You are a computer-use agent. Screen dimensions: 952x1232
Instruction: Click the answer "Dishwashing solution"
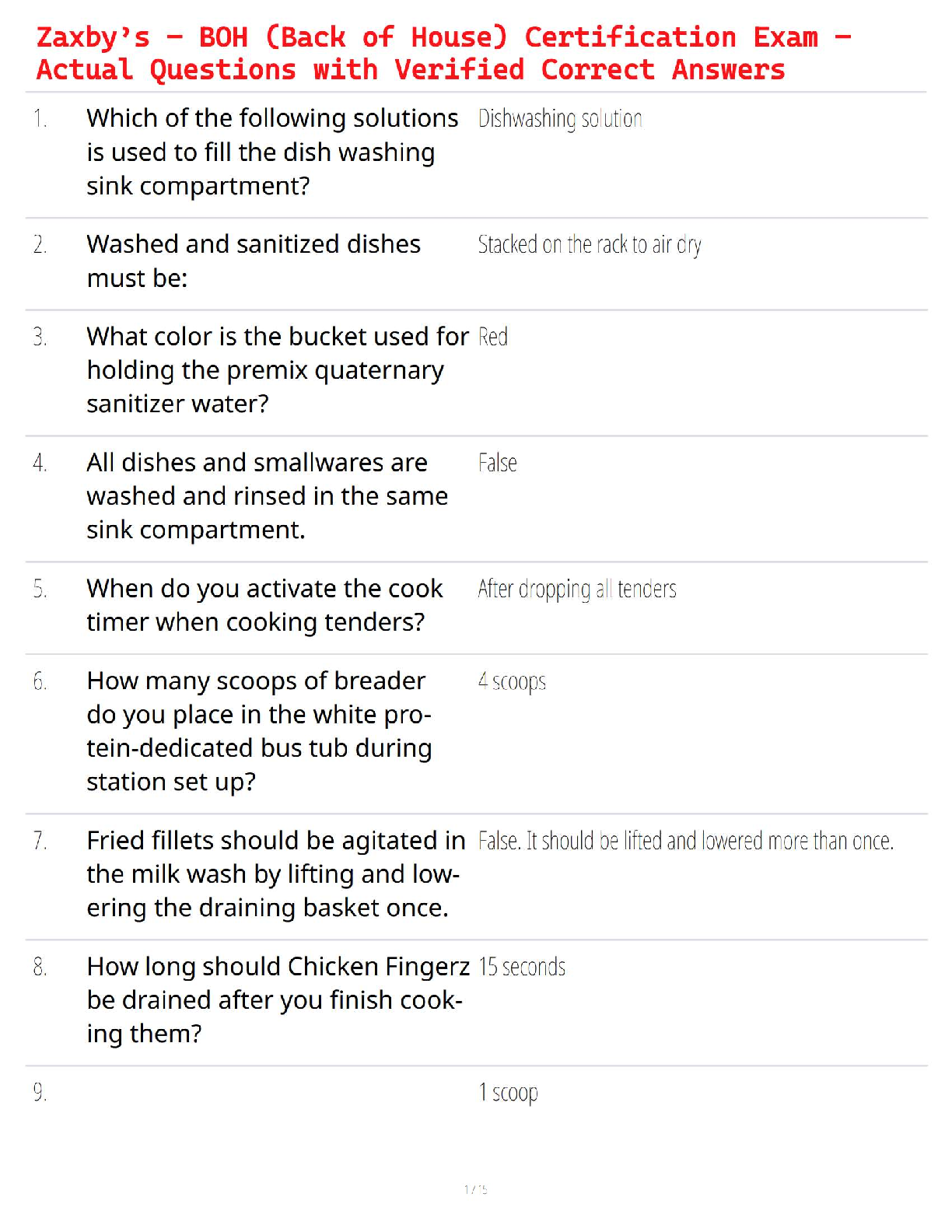(560, 119)
